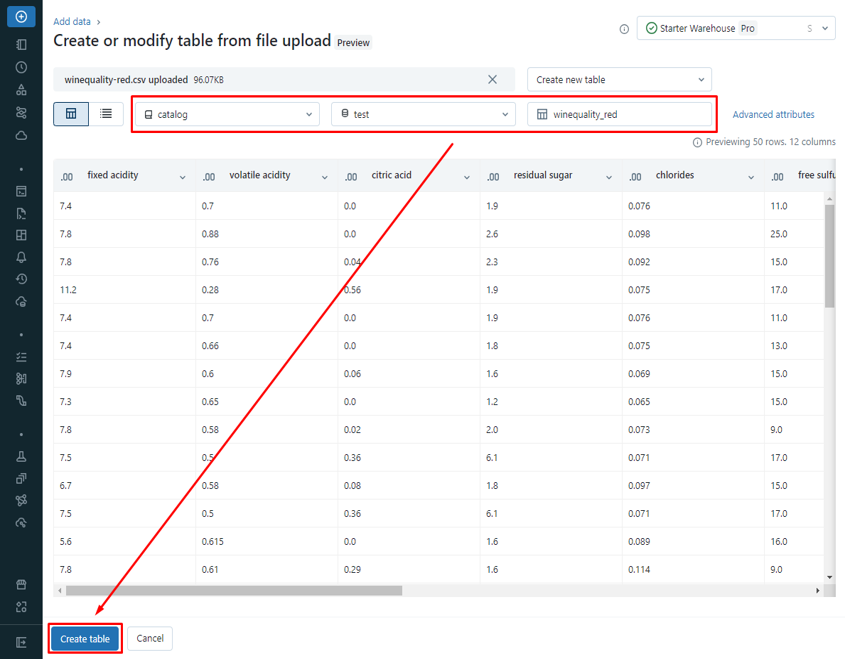This screenshot has height=659, width=845.
Task: Select the cell with value 0.29
Action: click(x=409, y=570)
